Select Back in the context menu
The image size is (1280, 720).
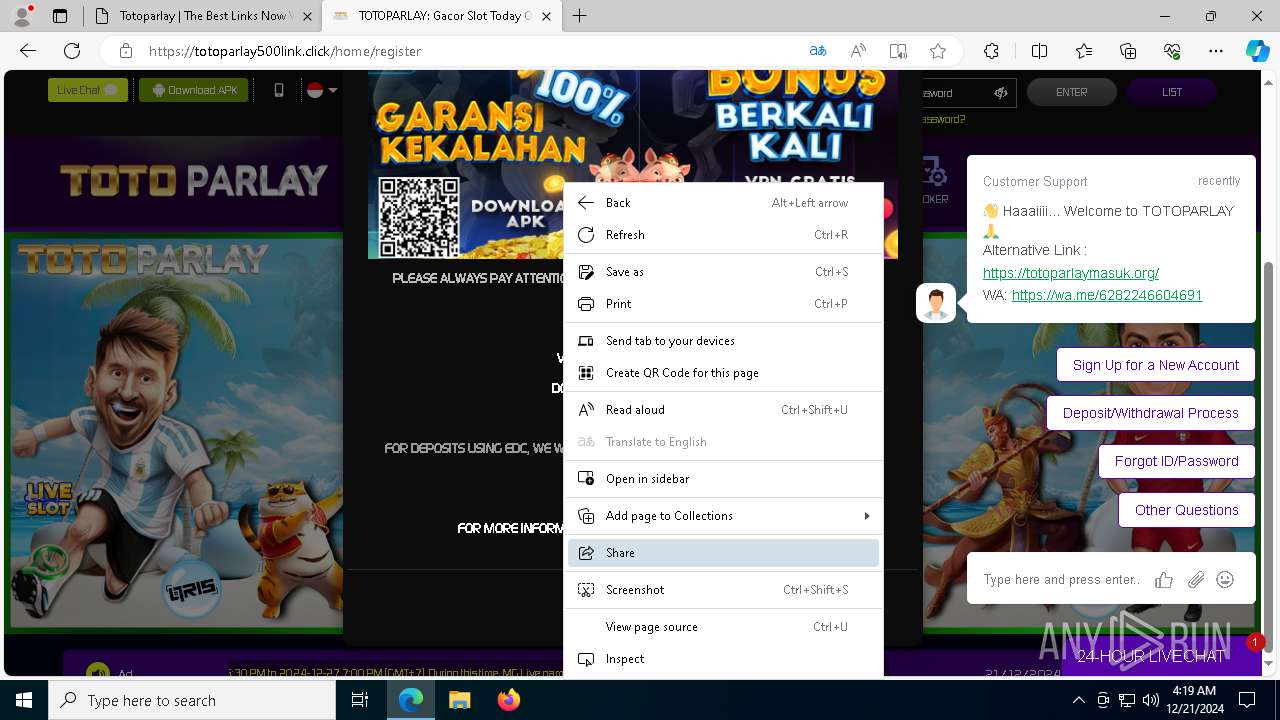tap(723, 203)
